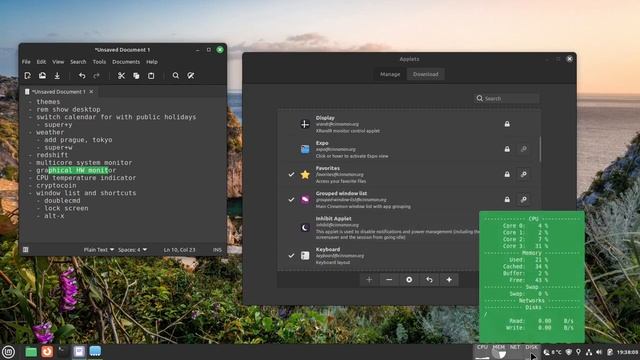Open the View menu

click(x=58, y=62)
